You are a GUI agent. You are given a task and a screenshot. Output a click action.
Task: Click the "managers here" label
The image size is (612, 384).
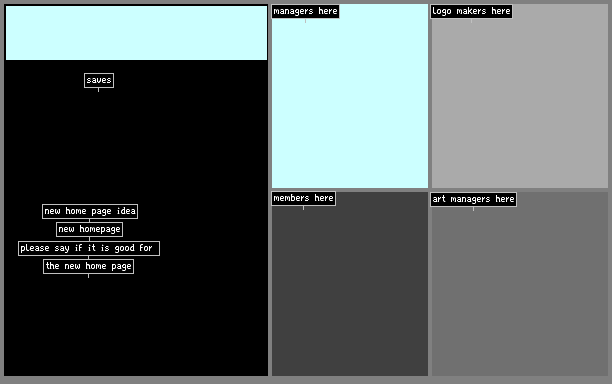point(305,11)
